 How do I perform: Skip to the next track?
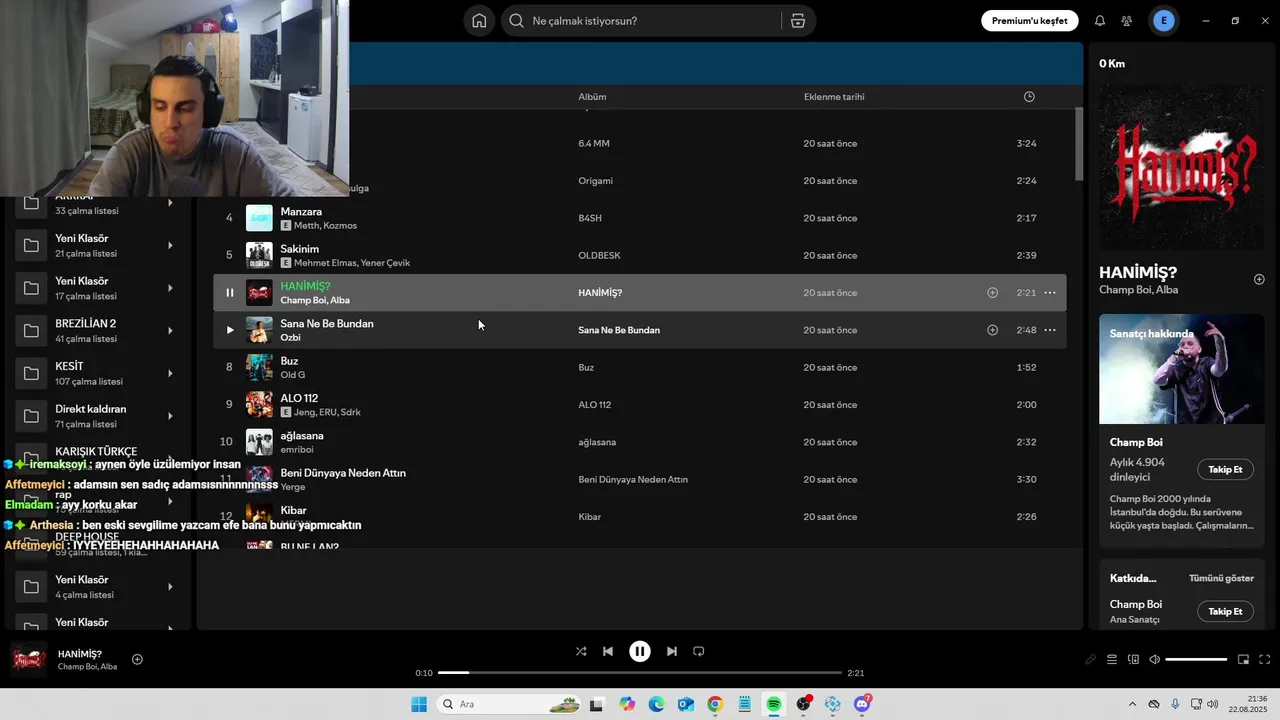point(672,651)
